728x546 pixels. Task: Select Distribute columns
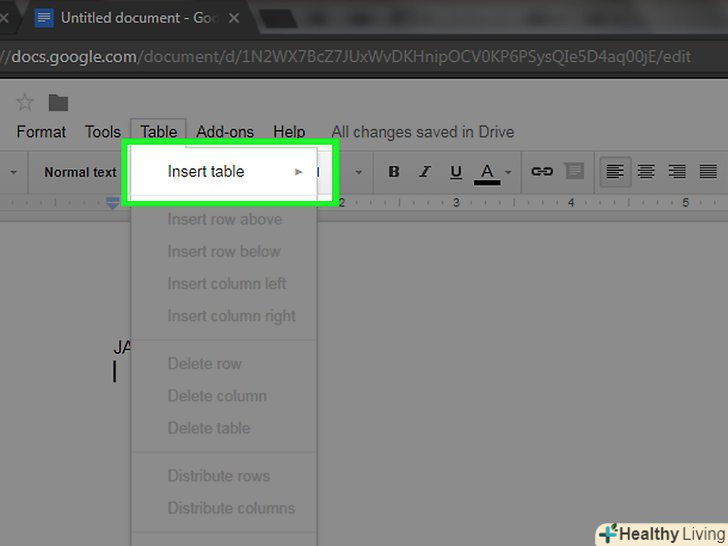[224, 508]
